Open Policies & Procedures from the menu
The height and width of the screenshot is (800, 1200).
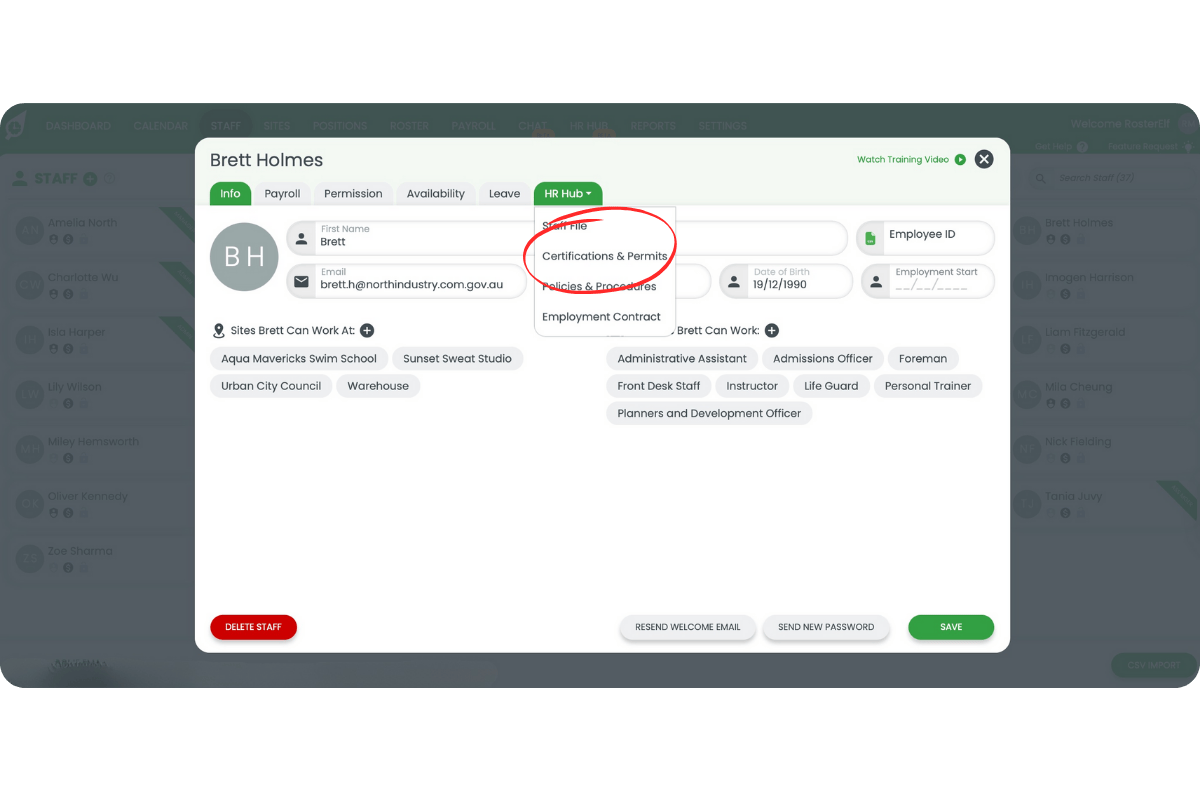(601, 286)
